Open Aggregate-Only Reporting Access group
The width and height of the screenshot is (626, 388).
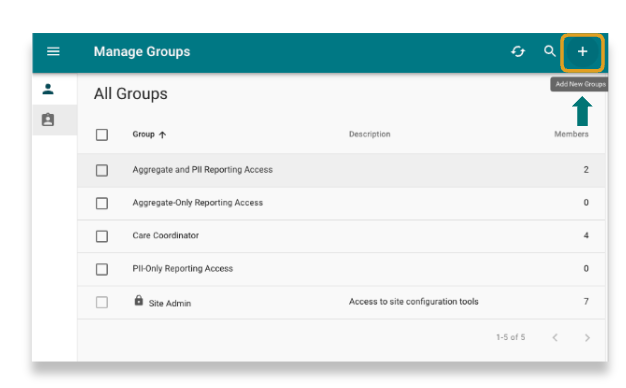(198, 203)
